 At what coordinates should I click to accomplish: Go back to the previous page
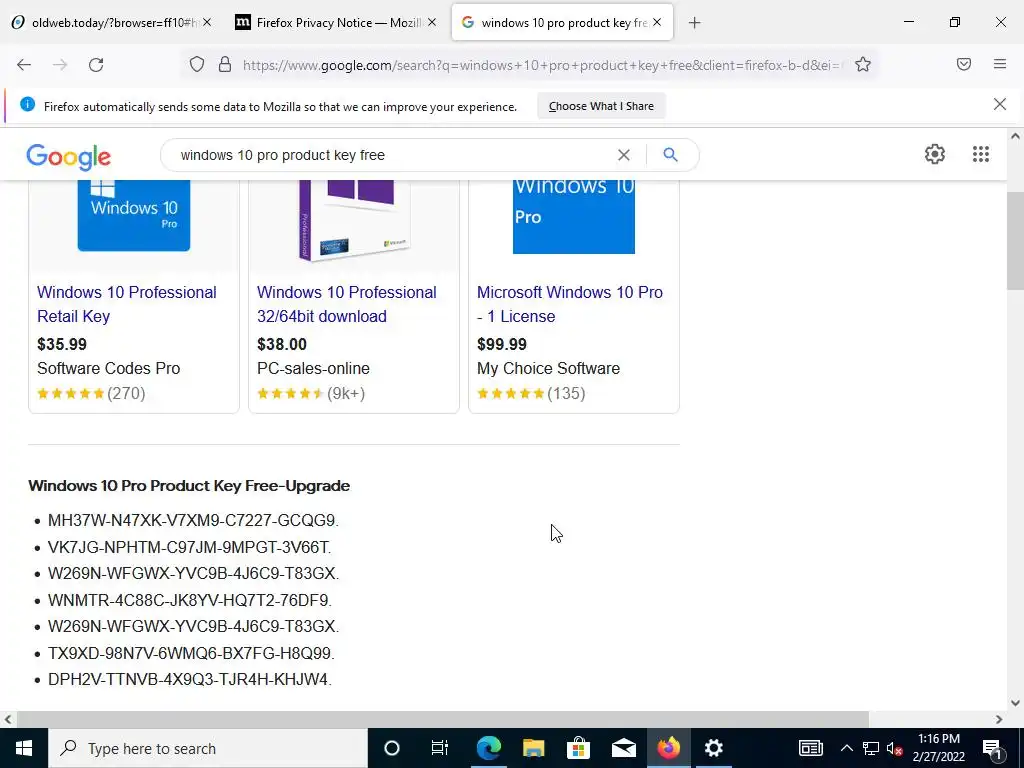click(24, 65)
